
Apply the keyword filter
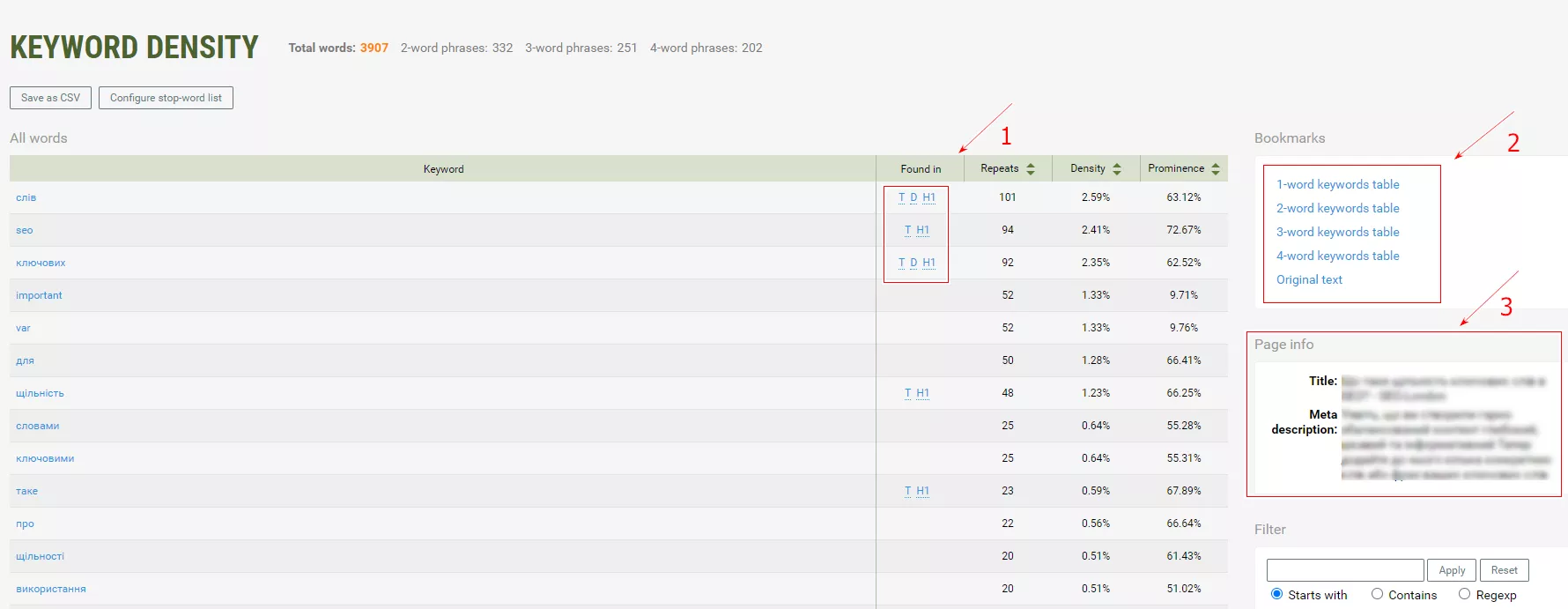tap(1452, 570)
